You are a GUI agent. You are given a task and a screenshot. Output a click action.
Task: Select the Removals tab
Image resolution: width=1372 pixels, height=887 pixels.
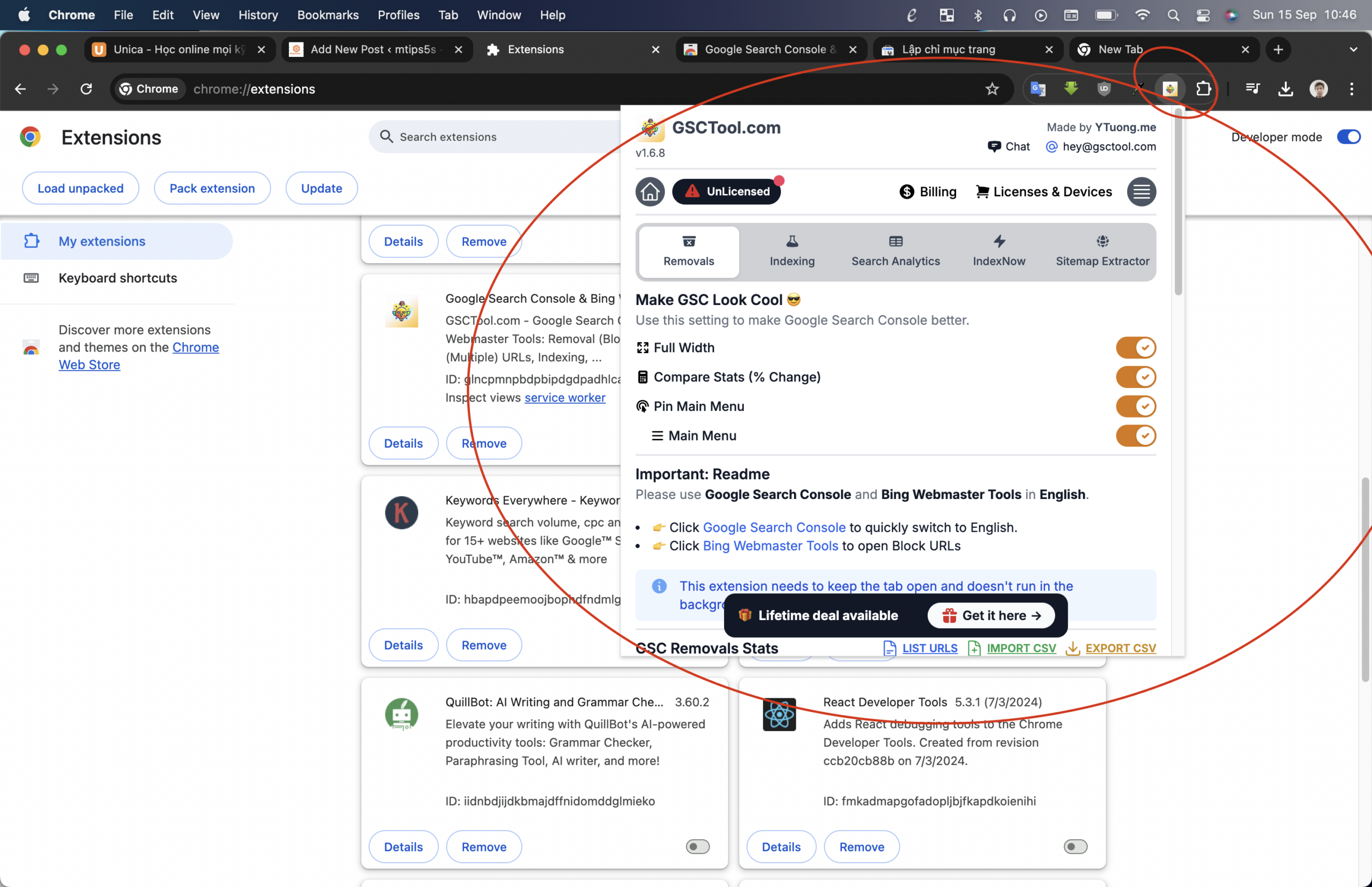[x=688, y=252]
